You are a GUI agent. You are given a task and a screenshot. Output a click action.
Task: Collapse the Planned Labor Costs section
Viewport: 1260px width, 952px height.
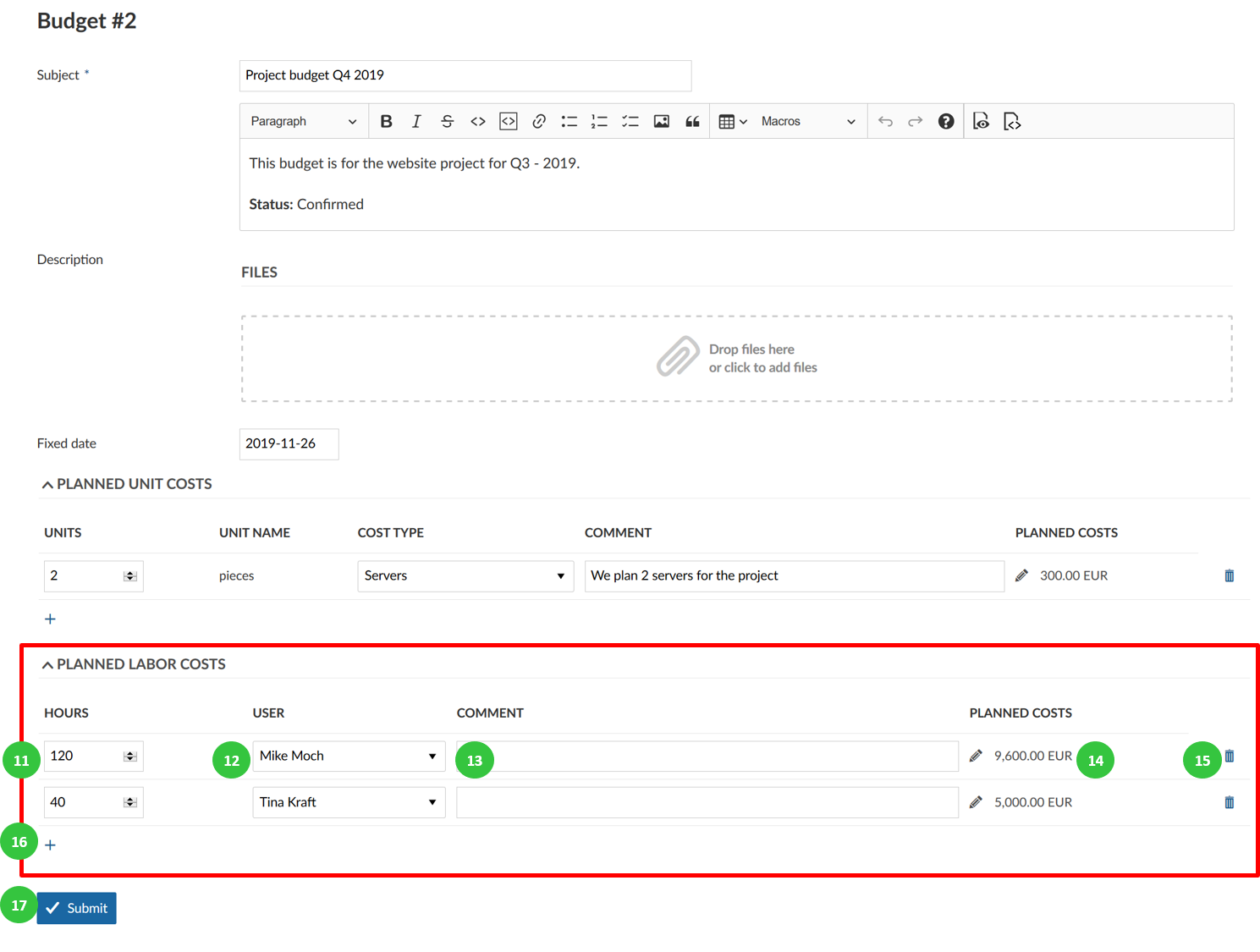[134, 664]
